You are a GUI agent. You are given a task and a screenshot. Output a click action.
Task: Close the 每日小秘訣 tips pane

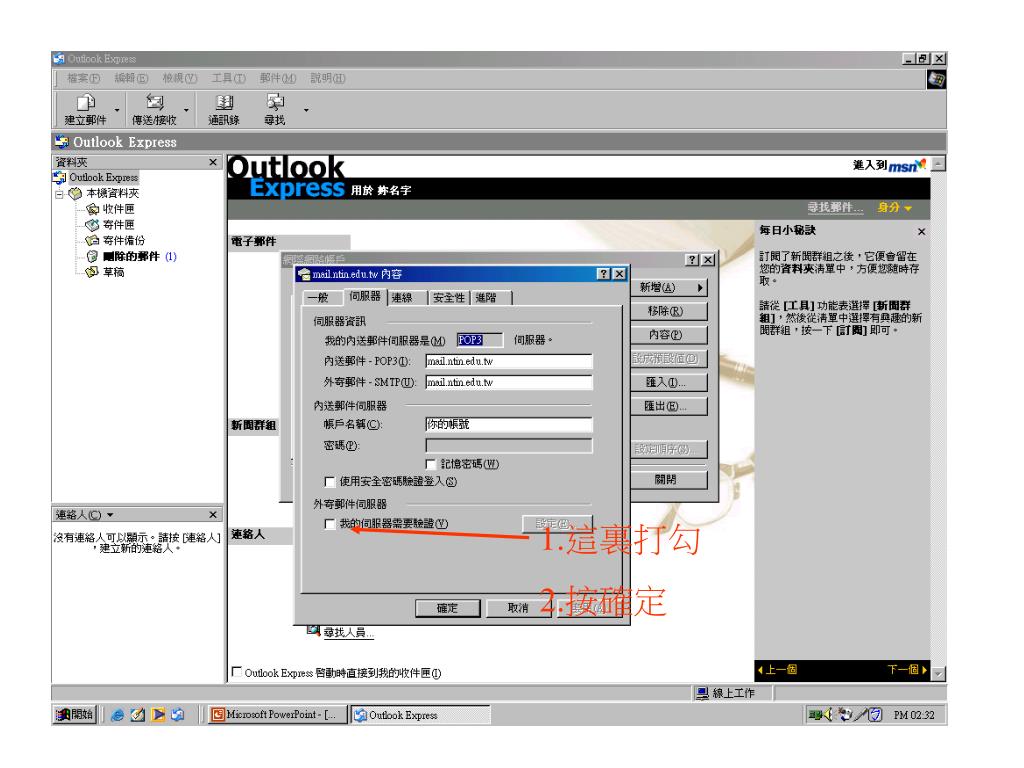(x=921, y=232)
